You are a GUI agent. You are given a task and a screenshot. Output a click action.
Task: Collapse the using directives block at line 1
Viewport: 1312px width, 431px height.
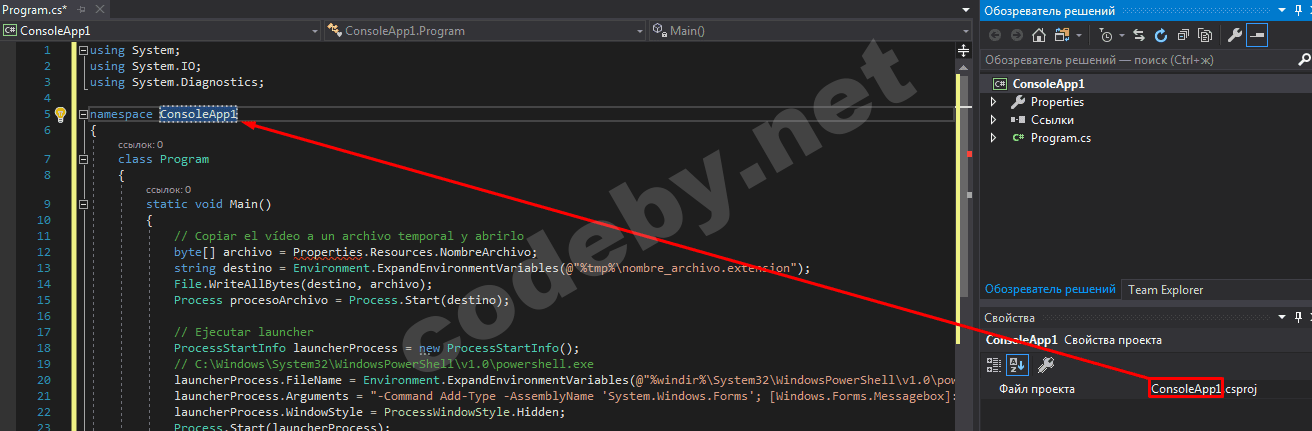tap(82, 50)
